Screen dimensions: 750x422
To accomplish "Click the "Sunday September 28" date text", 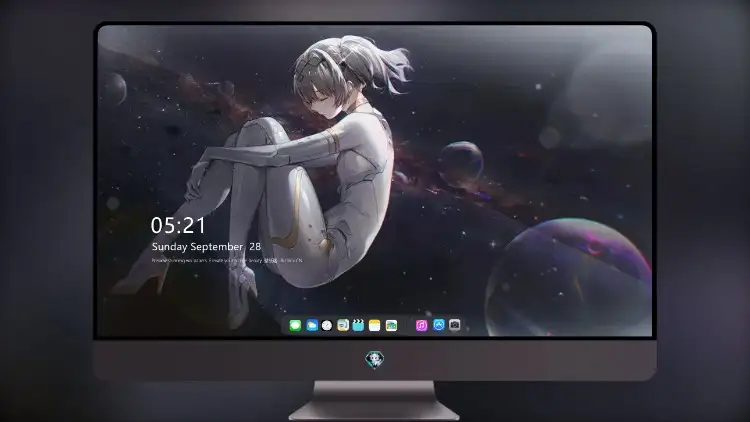I will click(x=206, y=247).
